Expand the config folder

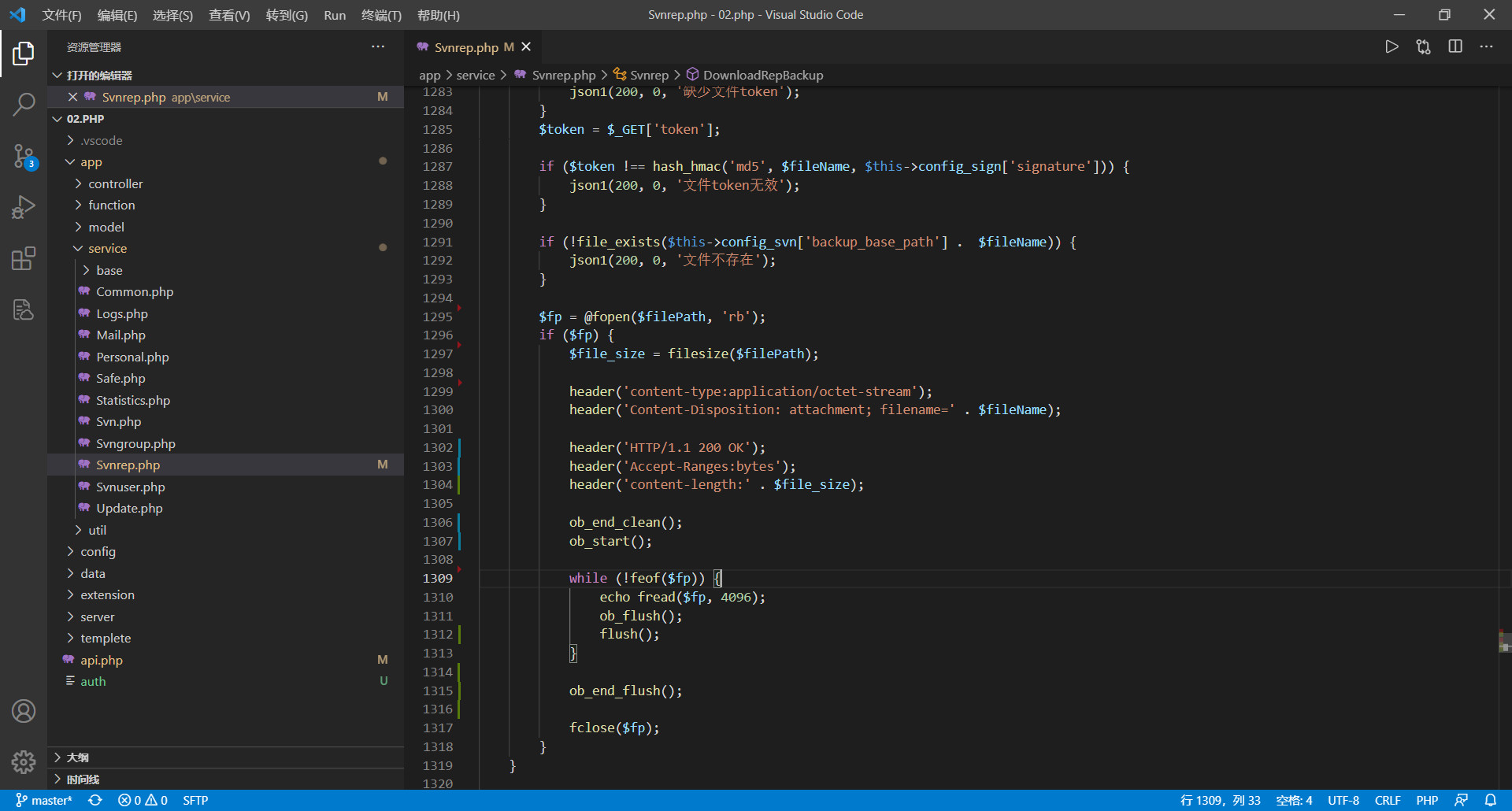pyautogui.click(x=98, y=551)
